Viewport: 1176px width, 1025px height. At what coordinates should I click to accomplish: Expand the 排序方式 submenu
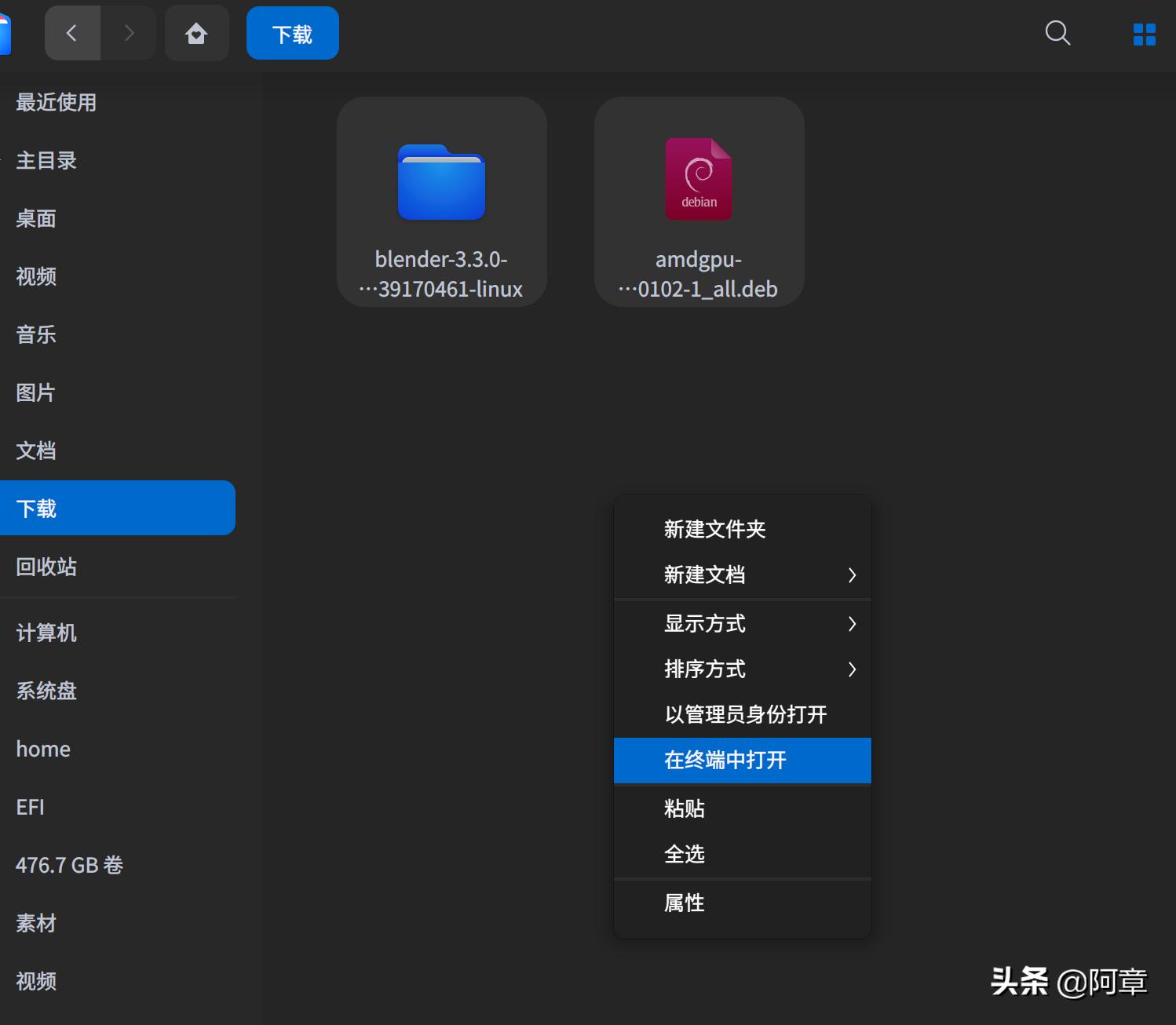pos(742,669)
